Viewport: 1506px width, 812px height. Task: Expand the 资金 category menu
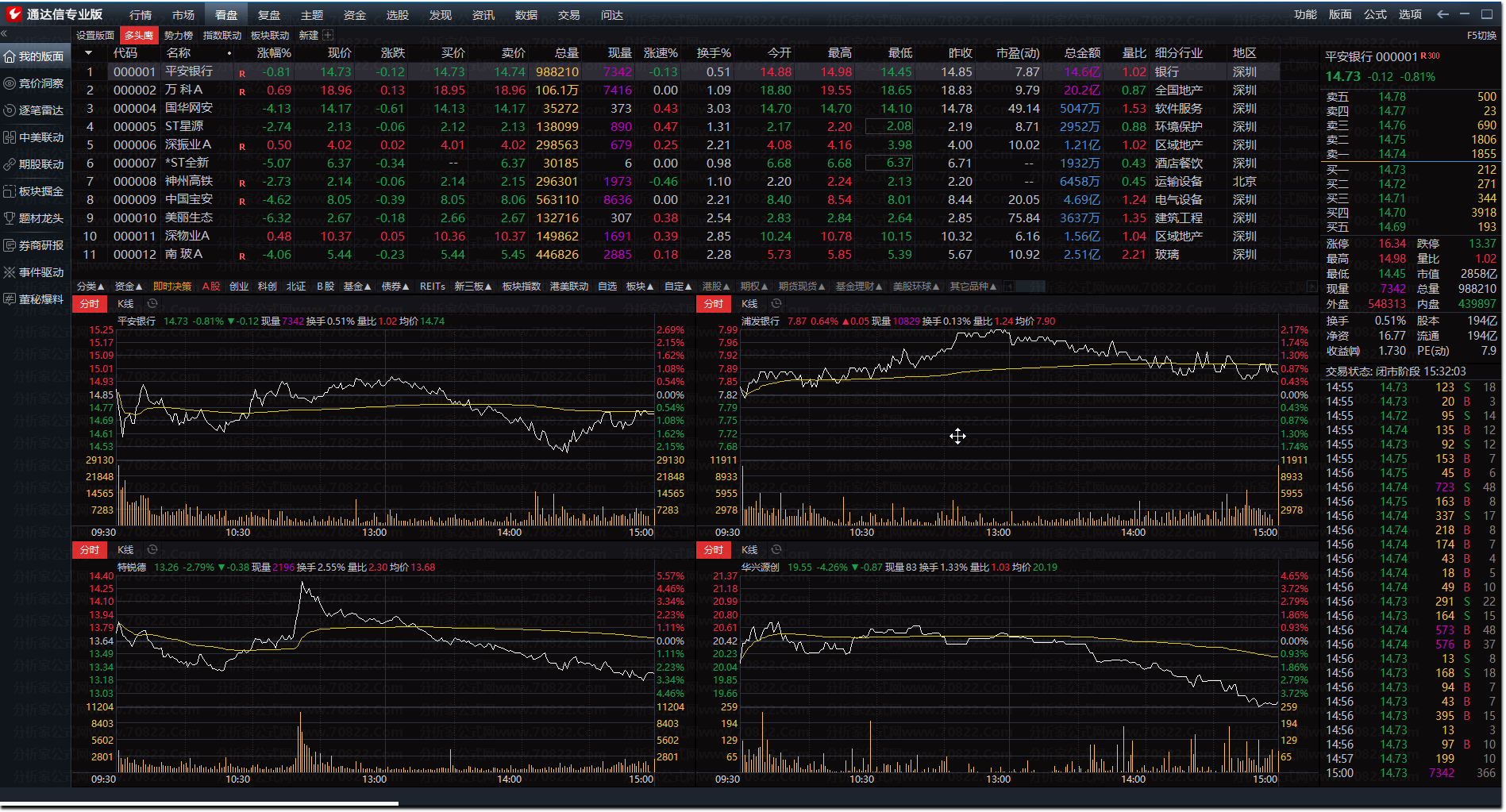click(x=129, y=287)
